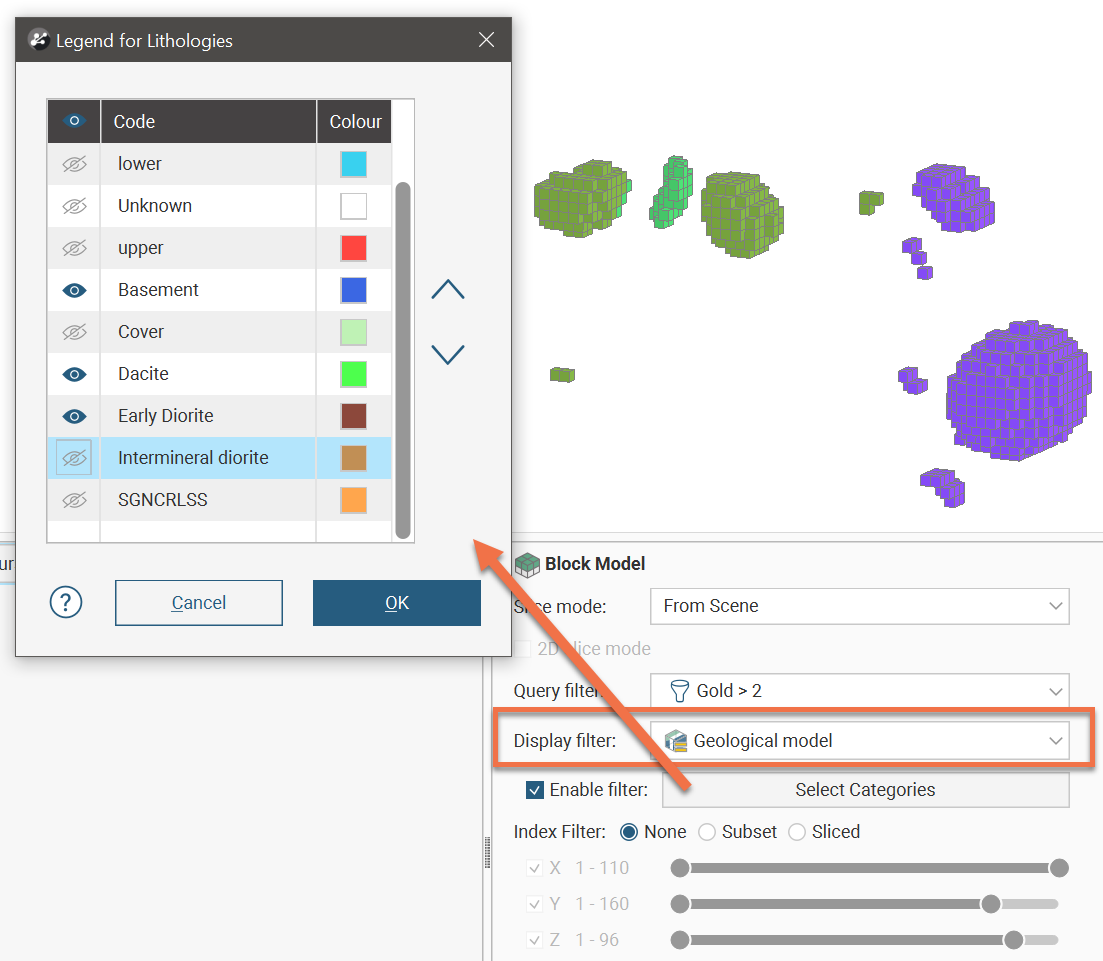Click the Cancel button

point(198,602)
